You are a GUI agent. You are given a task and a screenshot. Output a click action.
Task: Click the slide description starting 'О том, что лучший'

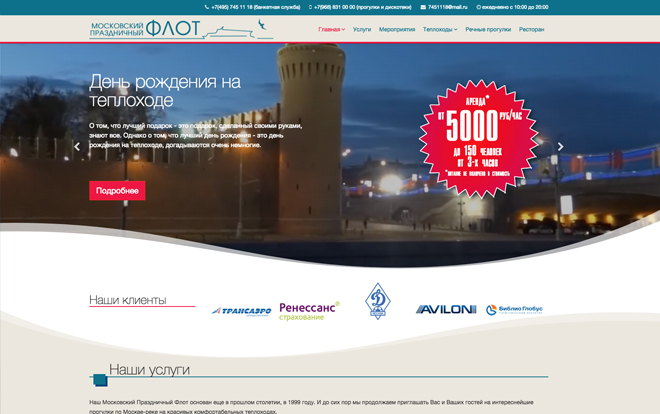coord(196,135)
